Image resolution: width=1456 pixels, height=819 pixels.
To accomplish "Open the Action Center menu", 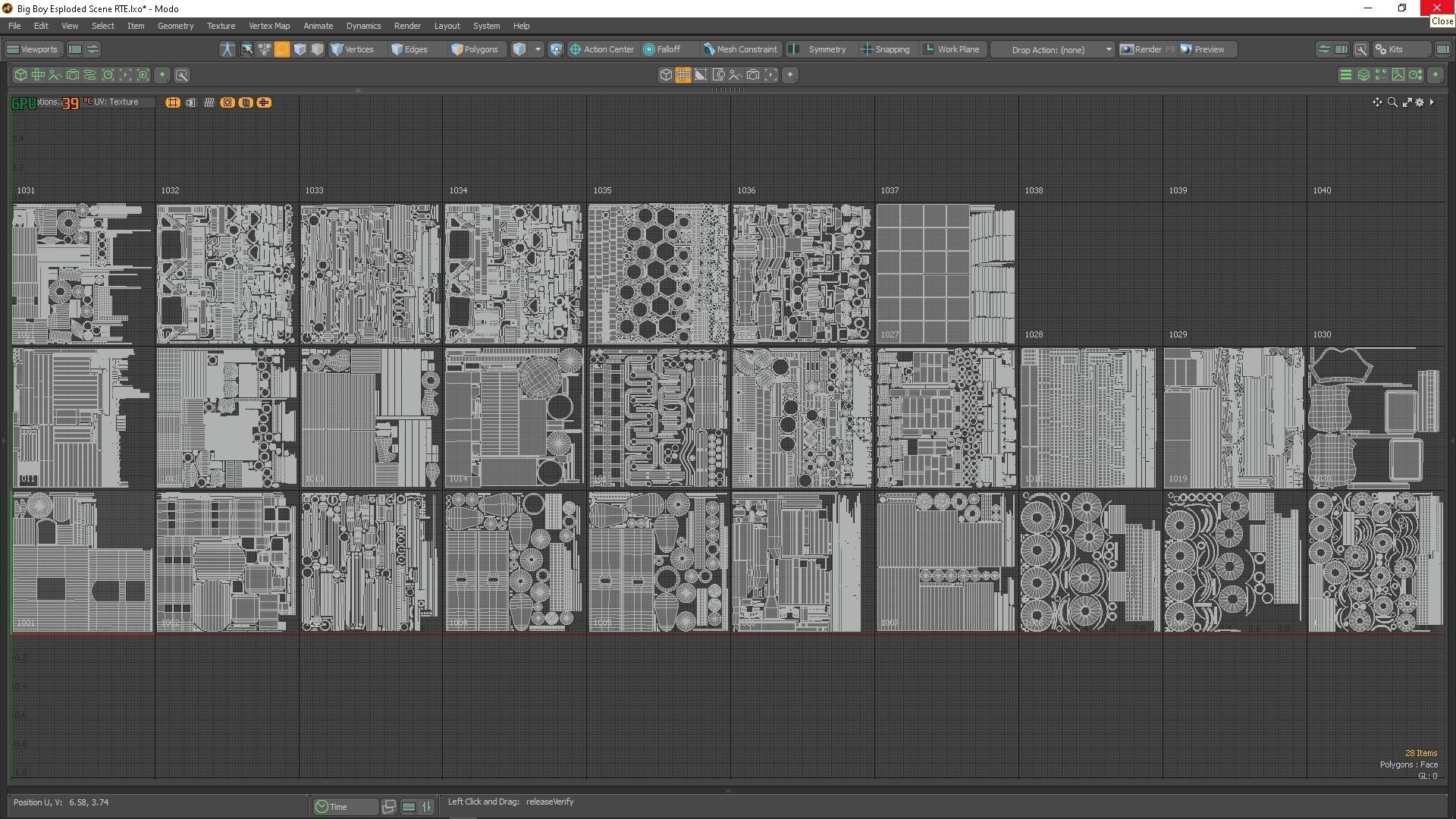I will tap(602, 49).
